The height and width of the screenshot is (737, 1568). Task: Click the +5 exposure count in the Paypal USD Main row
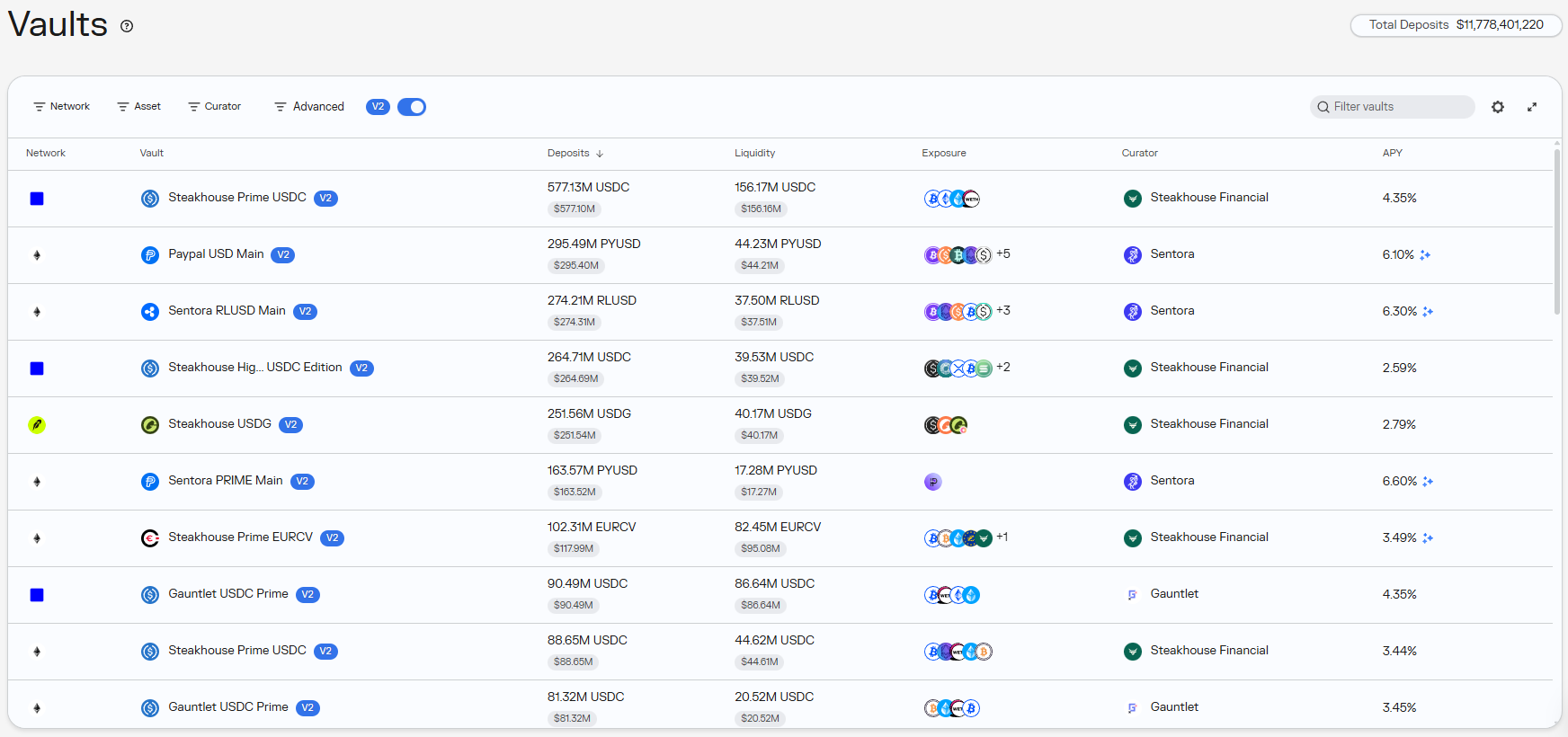[1003, 254]
